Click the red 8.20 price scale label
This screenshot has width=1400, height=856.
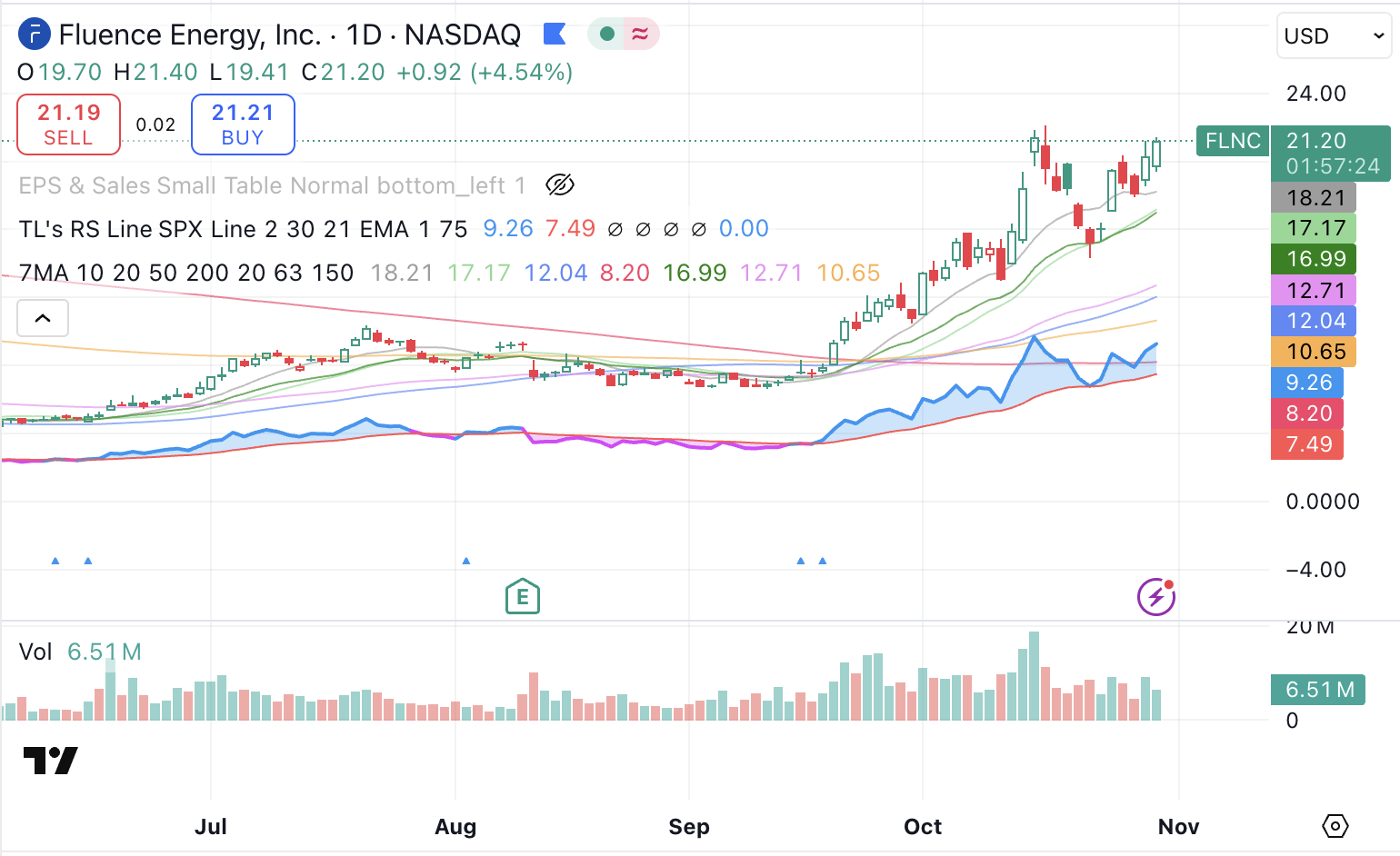click(1307, 413)
